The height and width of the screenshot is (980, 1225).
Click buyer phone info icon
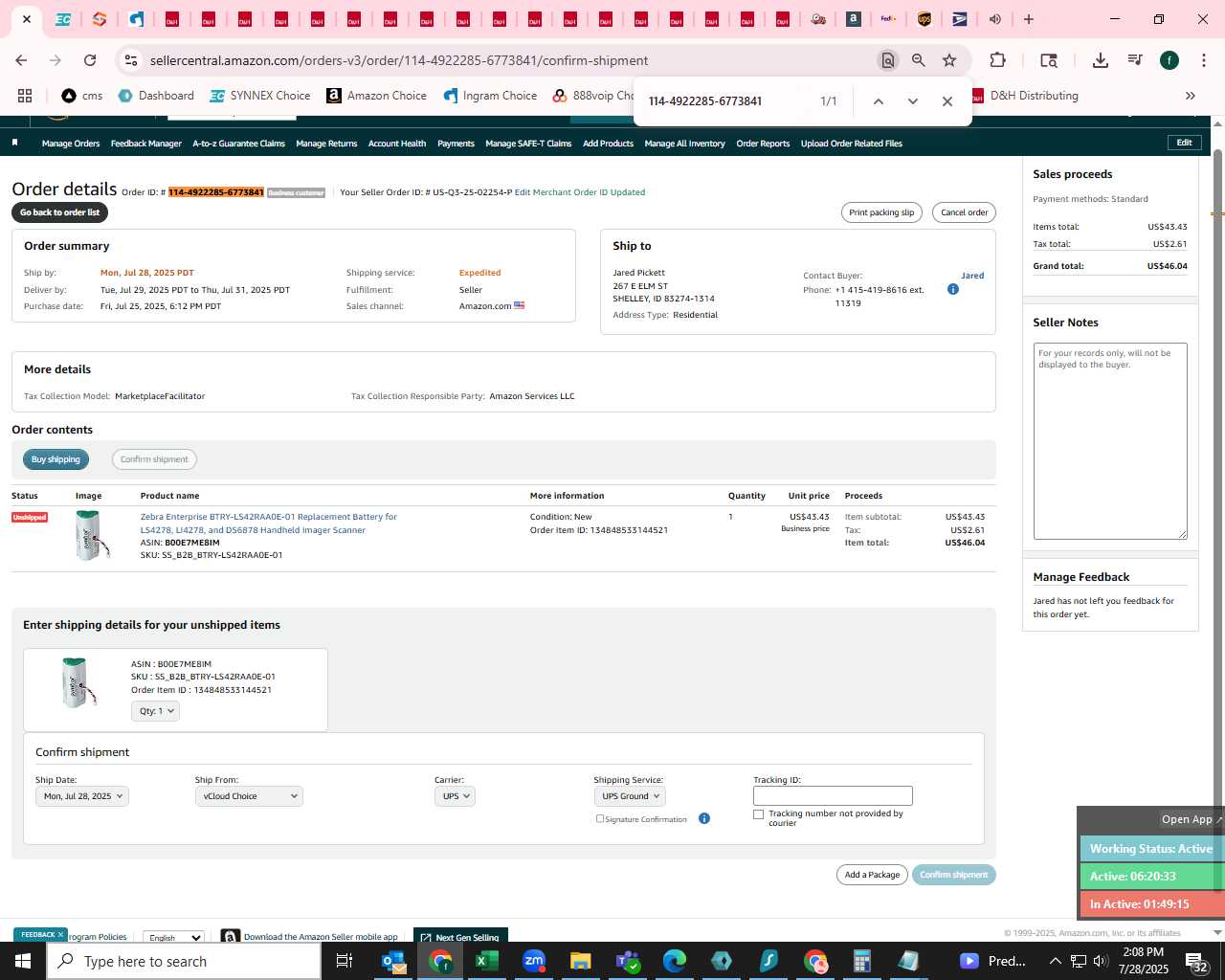[953, 289]
